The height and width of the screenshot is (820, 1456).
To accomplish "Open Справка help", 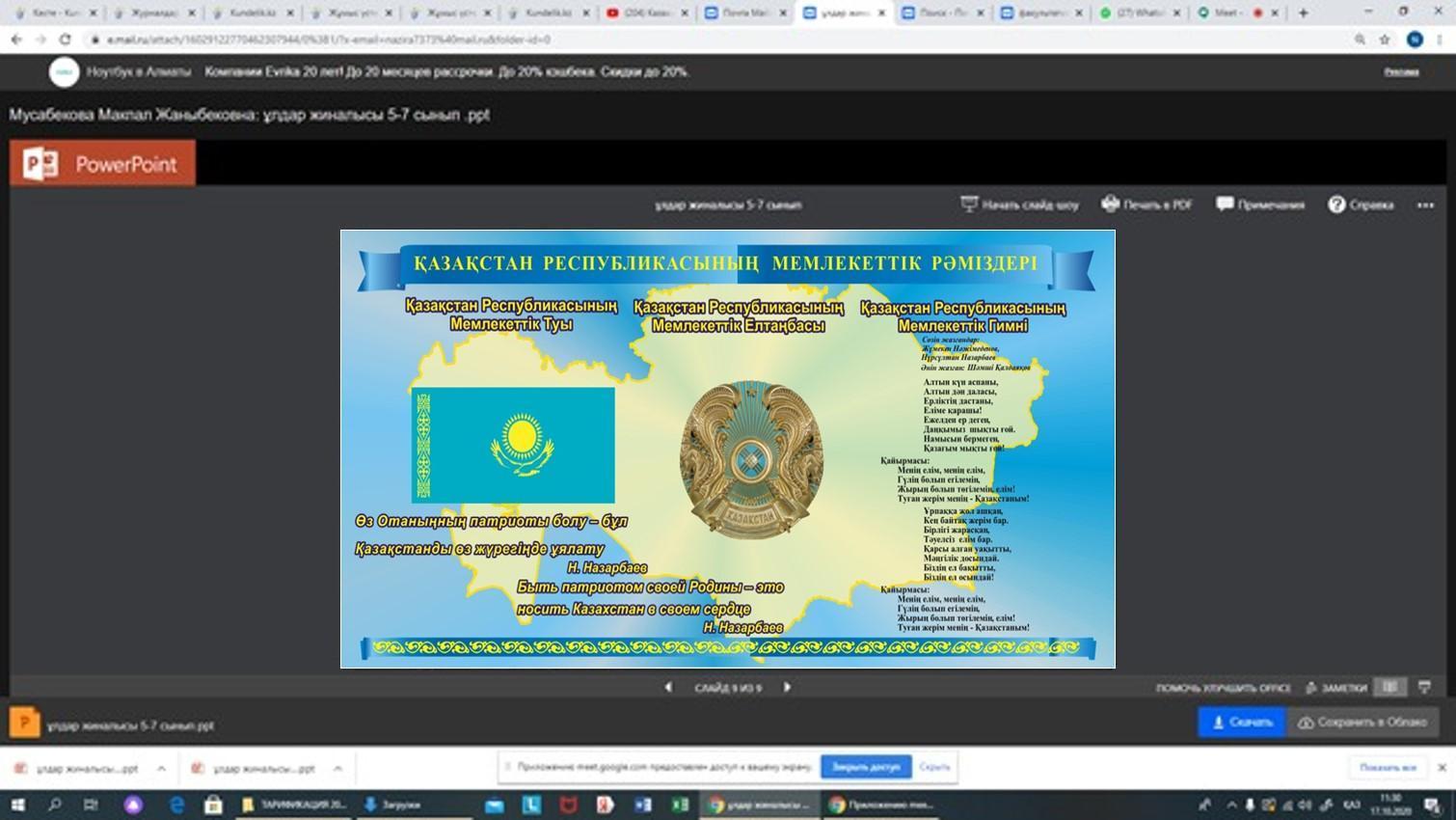I will click(1361, 205).
